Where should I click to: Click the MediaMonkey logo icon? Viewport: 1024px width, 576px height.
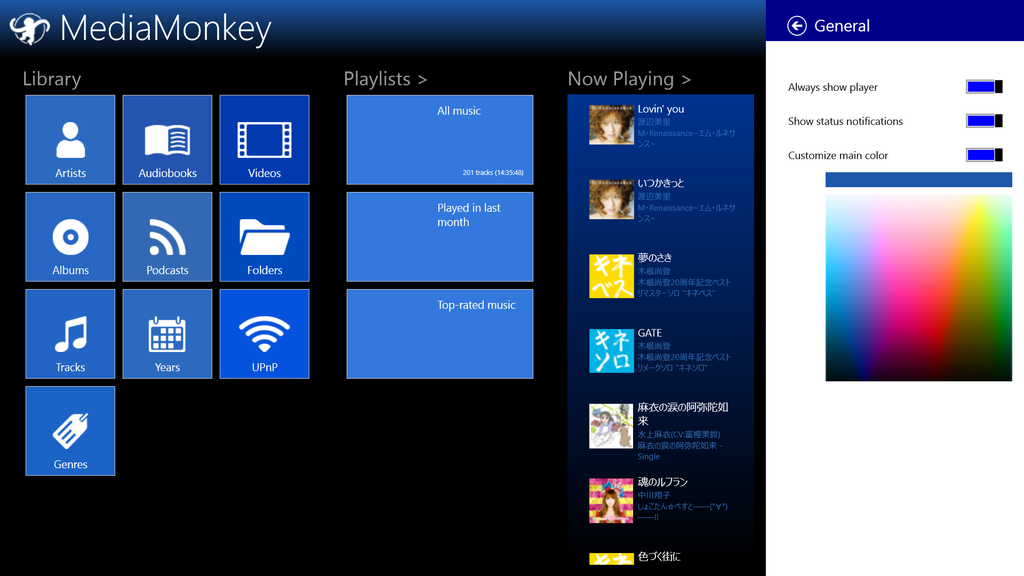coord(29,29)
